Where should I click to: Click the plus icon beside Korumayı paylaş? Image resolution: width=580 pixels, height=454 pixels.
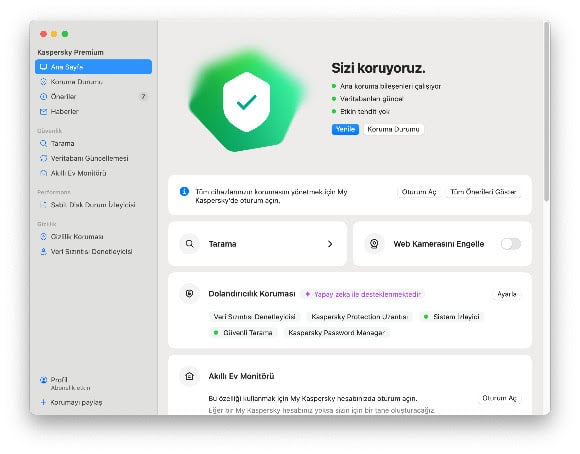pos(43,402)
